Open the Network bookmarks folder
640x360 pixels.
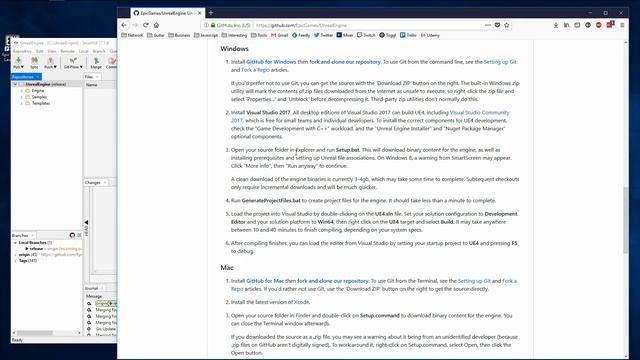tap(132, 35)
